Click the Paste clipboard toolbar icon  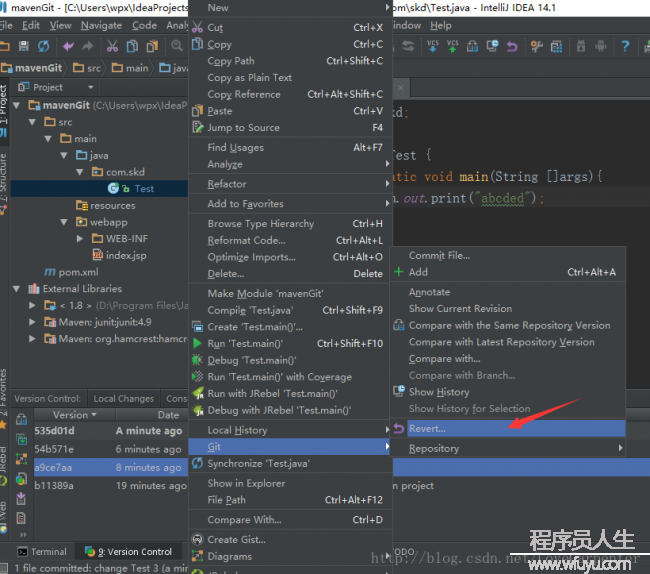(x=152, y=46)
